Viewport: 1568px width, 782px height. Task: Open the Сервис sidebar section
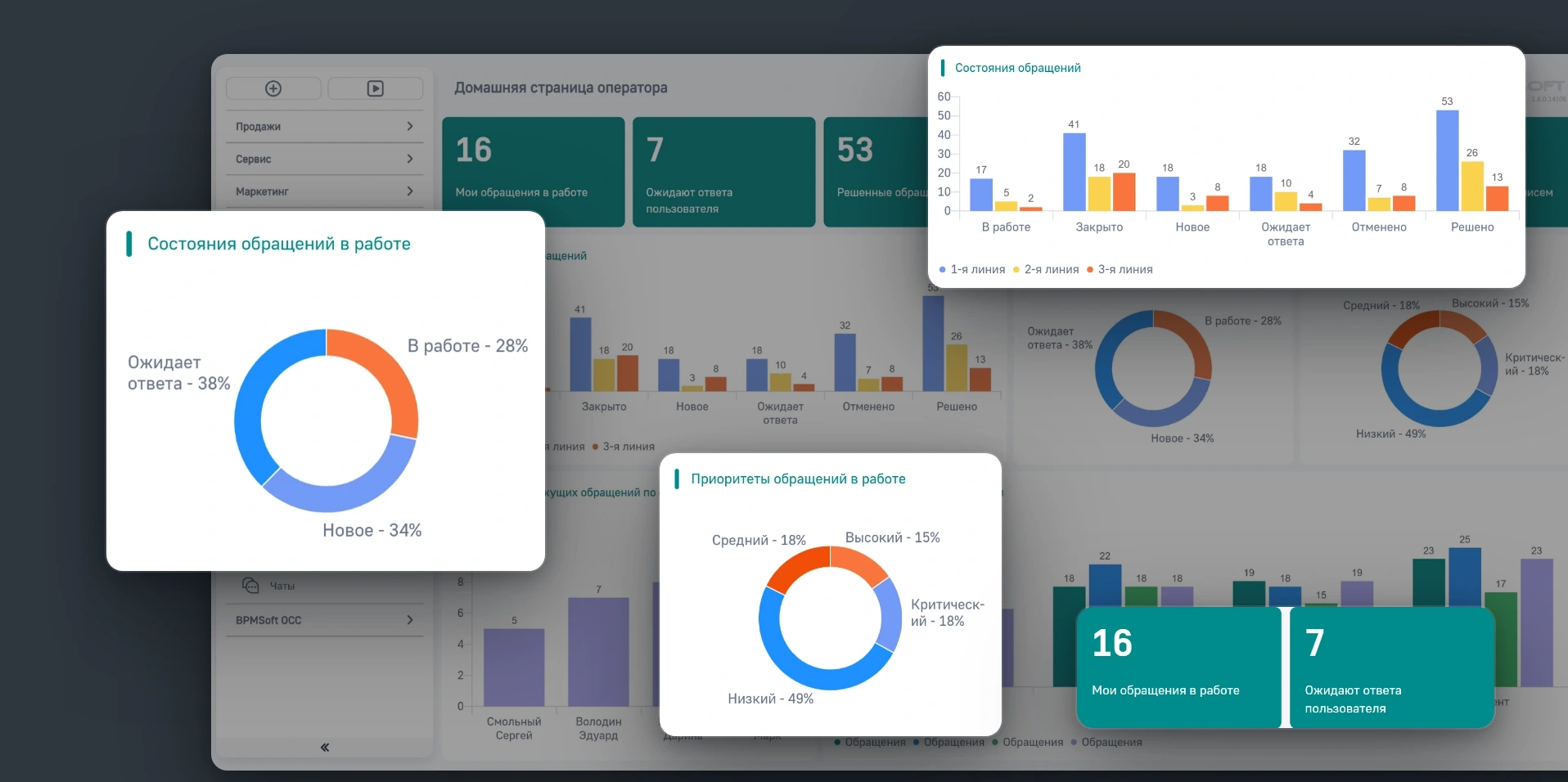pos(325,160)
